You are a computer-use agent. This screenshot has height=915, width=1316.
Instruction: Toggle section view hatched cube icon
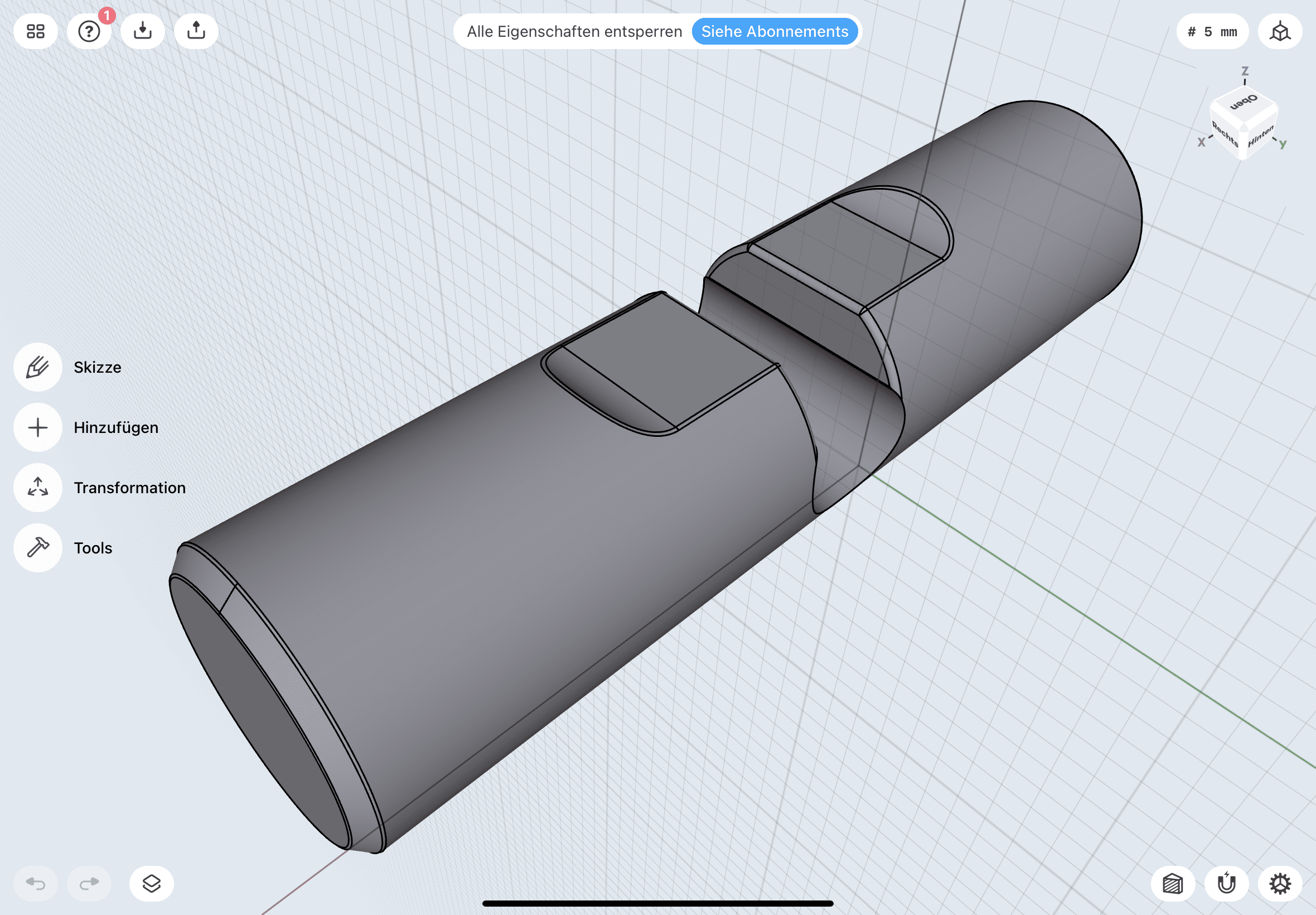tap(1172, 883)
